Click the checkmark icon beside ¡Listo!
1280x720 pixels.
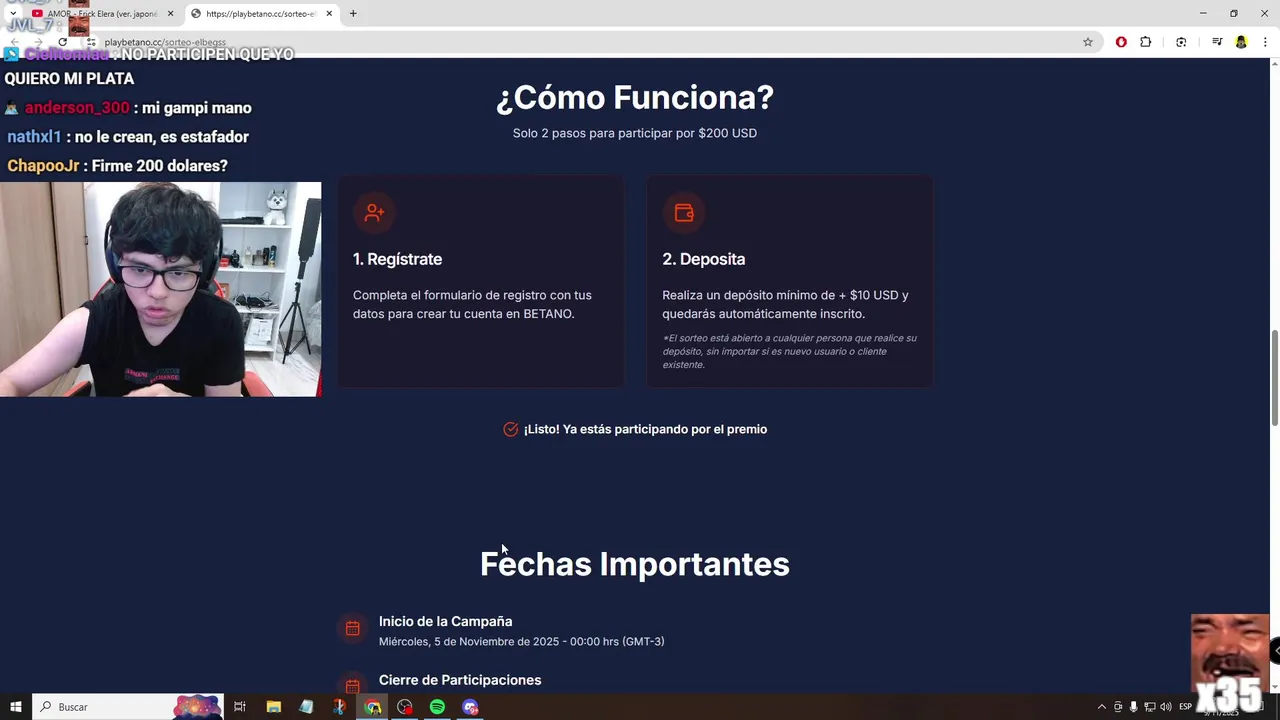(511, 429)
